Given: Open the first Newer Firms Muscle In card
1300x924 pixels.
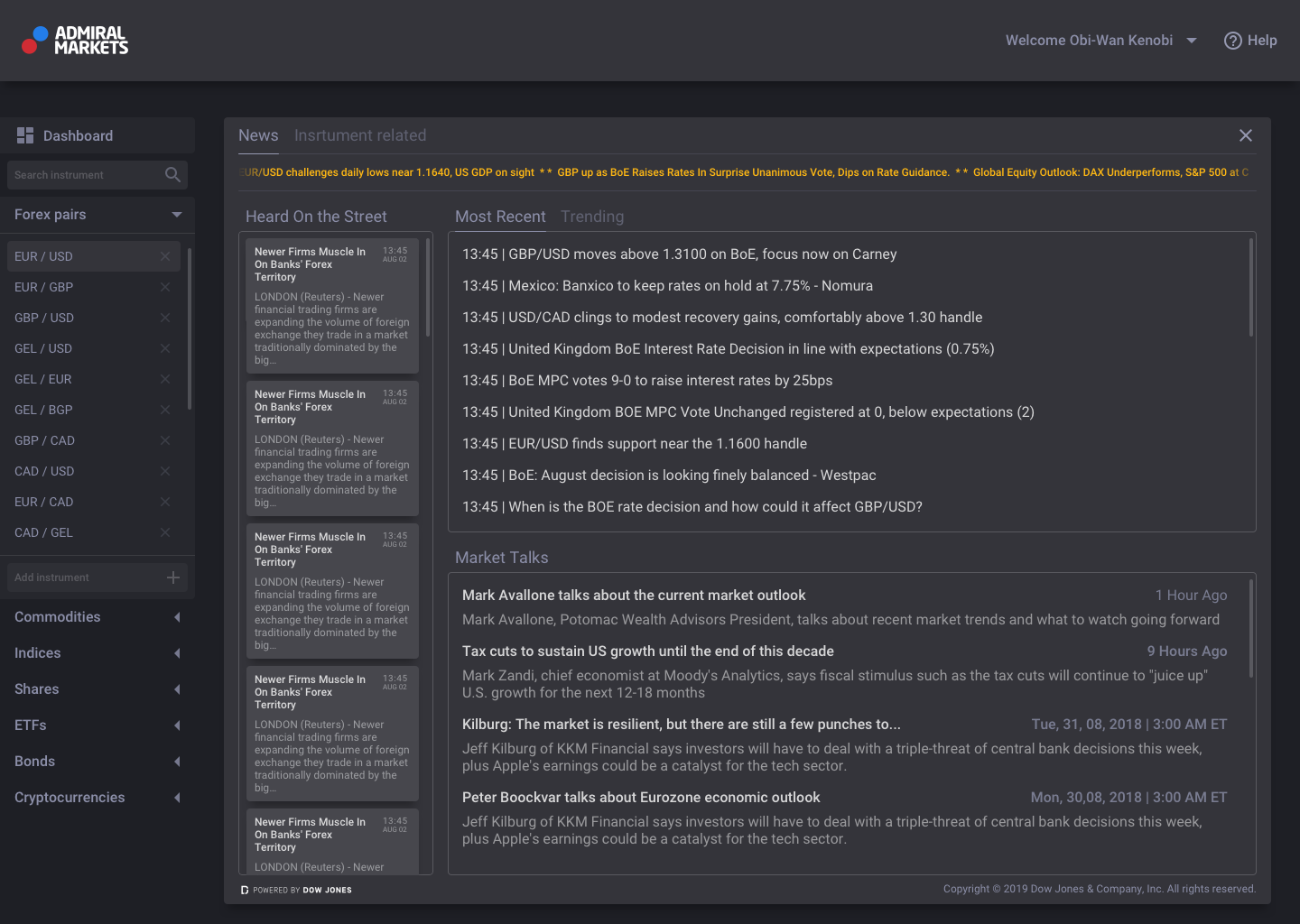Looking at the screenshot, I should [332, 306].
